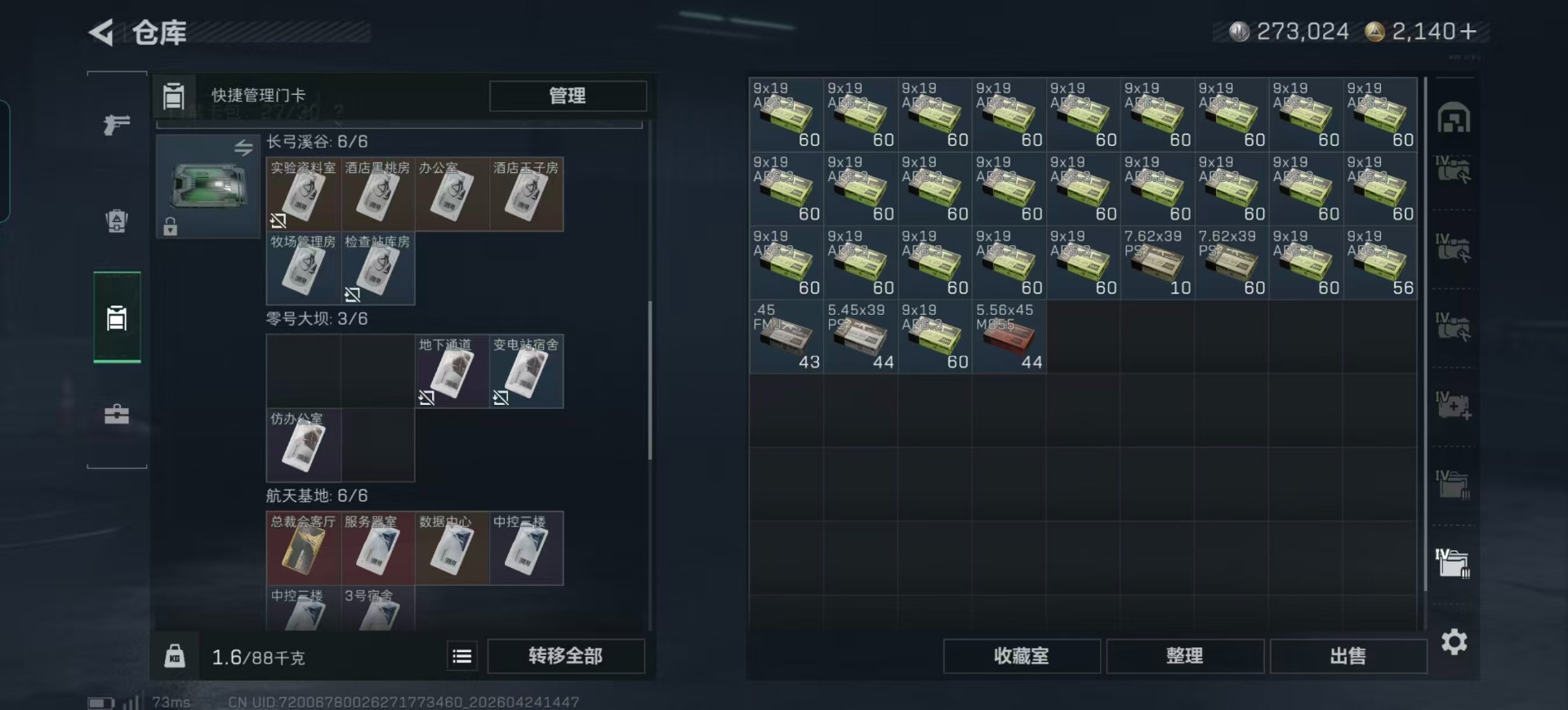Open the highlighted IV storage folder icon
The width and height of the screenshot is (1568, 710).
pyautogui.click(x=1454, y=563)
